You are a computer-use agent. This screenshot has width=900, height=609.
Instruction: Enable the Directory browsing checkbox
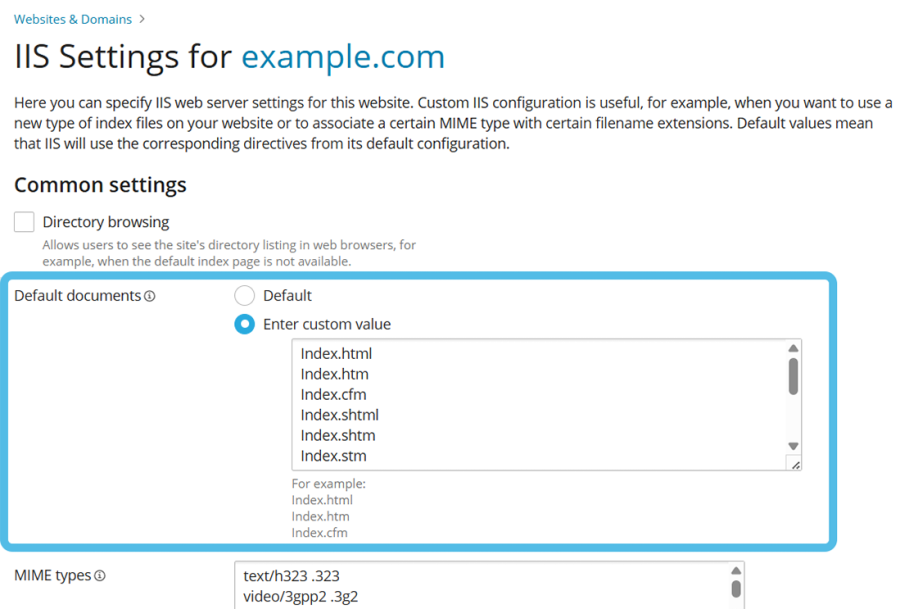click(25, 222)
